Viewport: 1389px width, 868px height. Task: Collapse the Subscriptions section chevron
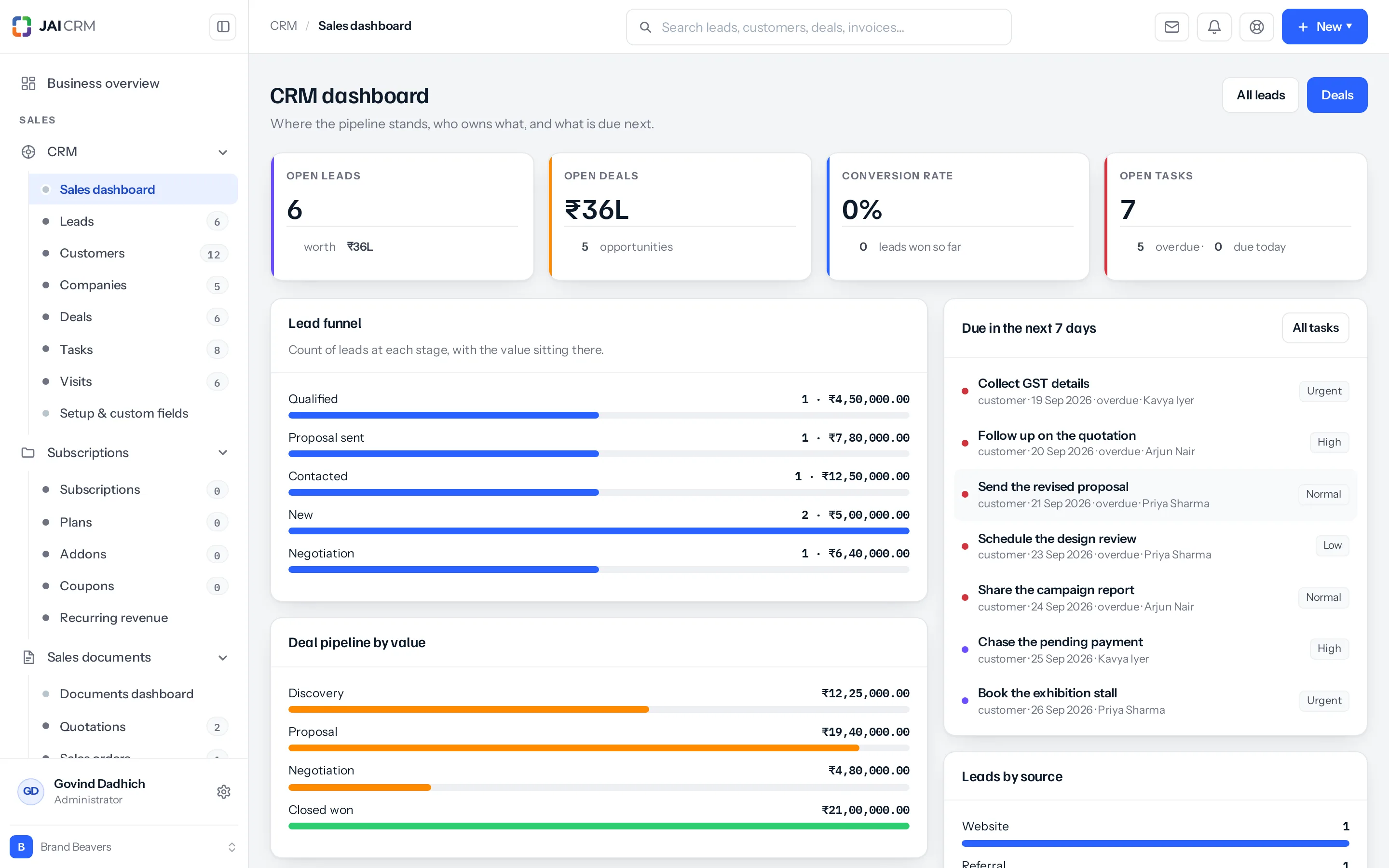(x=223, y=452)
